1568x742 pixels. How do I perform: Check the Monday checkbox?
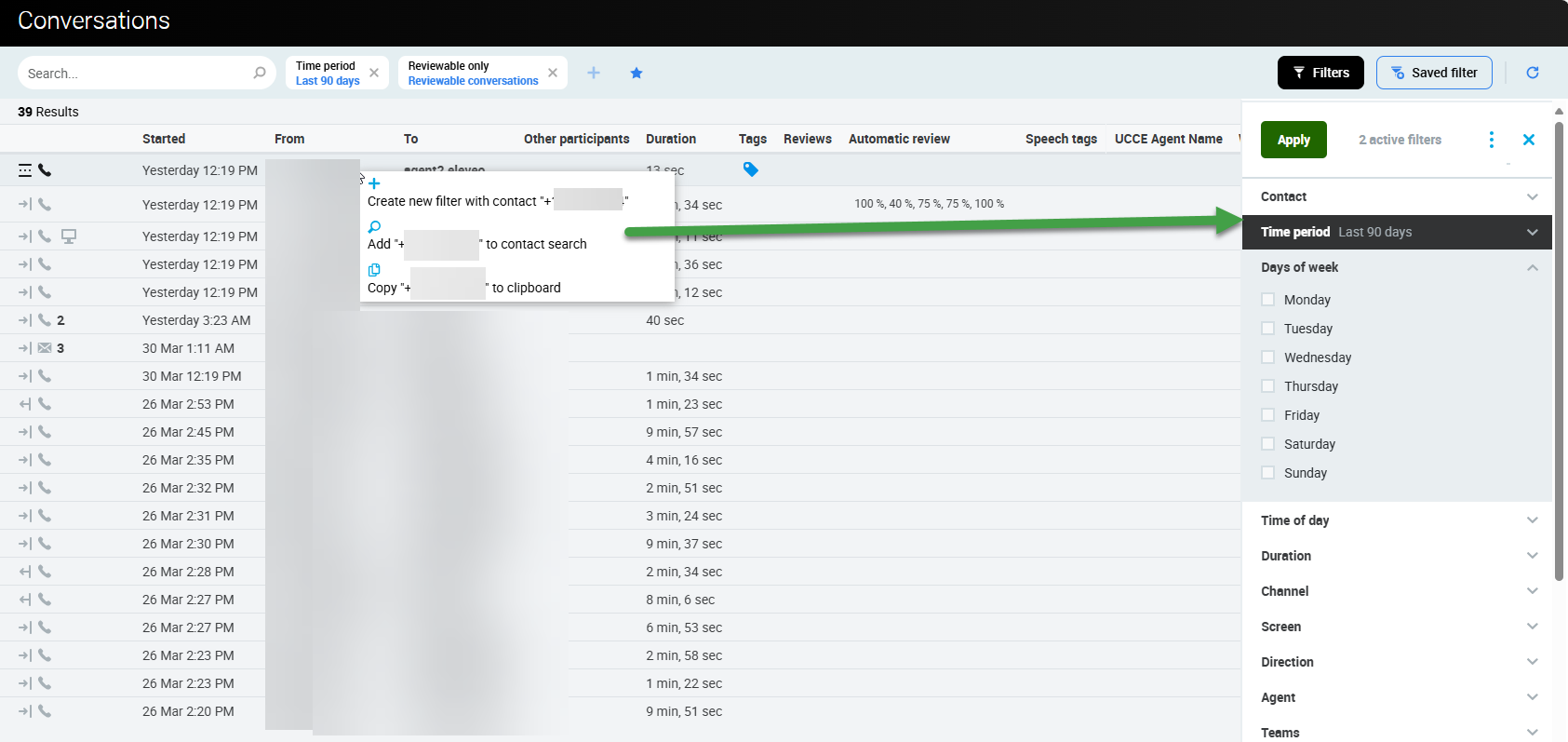coord(1267,300)
